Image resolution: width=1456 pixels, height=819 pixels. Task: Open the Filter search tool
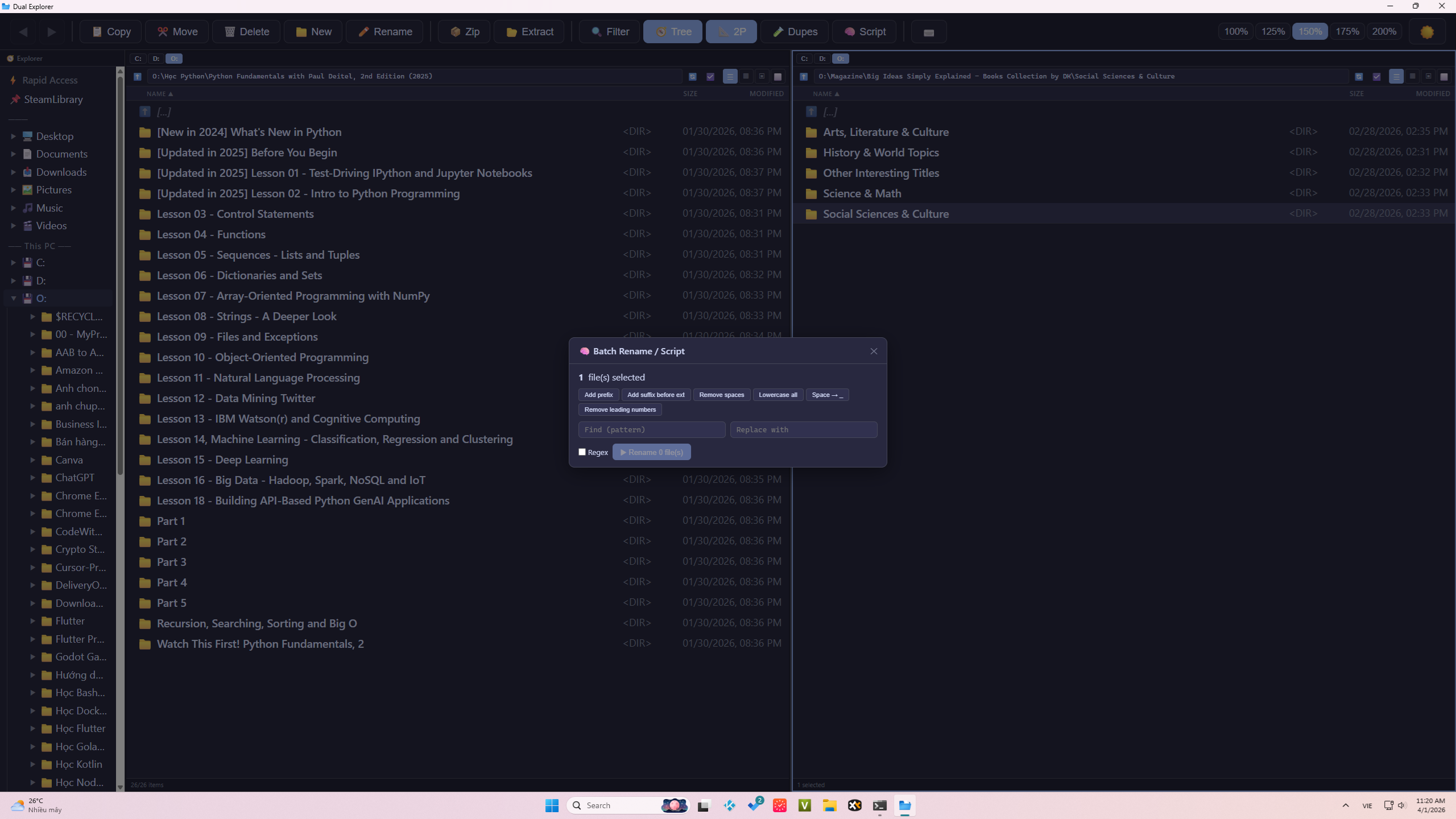(x=609, y=32)
